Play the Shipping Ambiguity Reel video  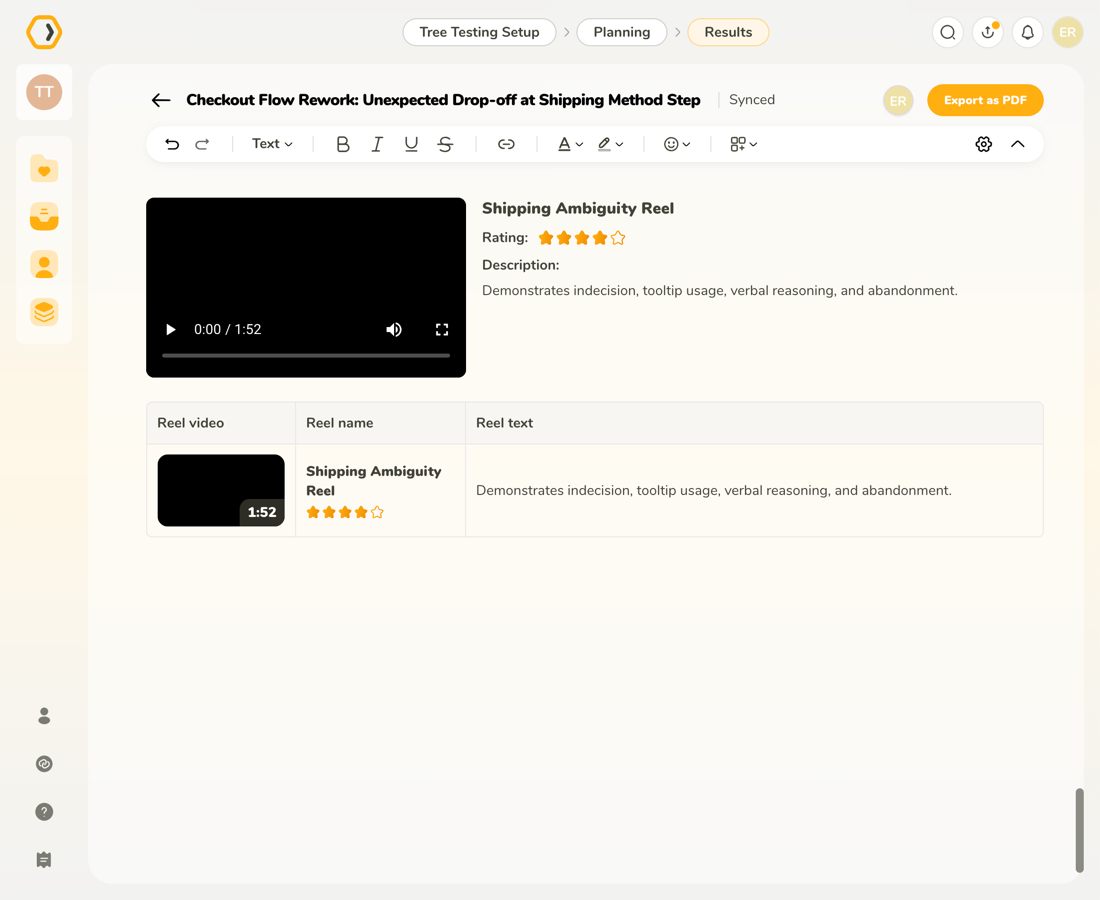click(x=170, y=330)
